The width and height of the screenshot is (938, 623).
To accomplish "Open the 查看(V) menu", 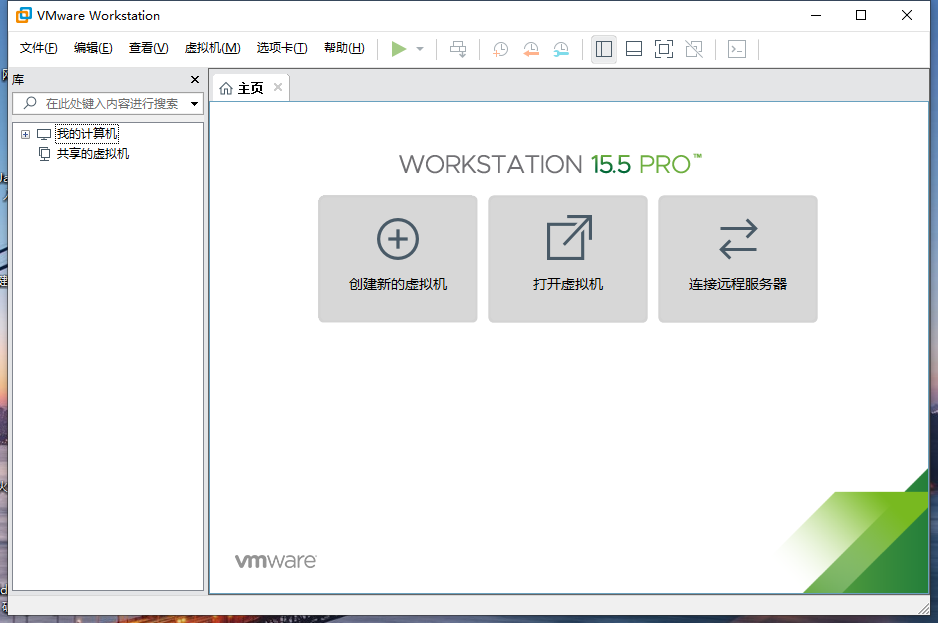I will pyautogui.click(x=148, y=48).
